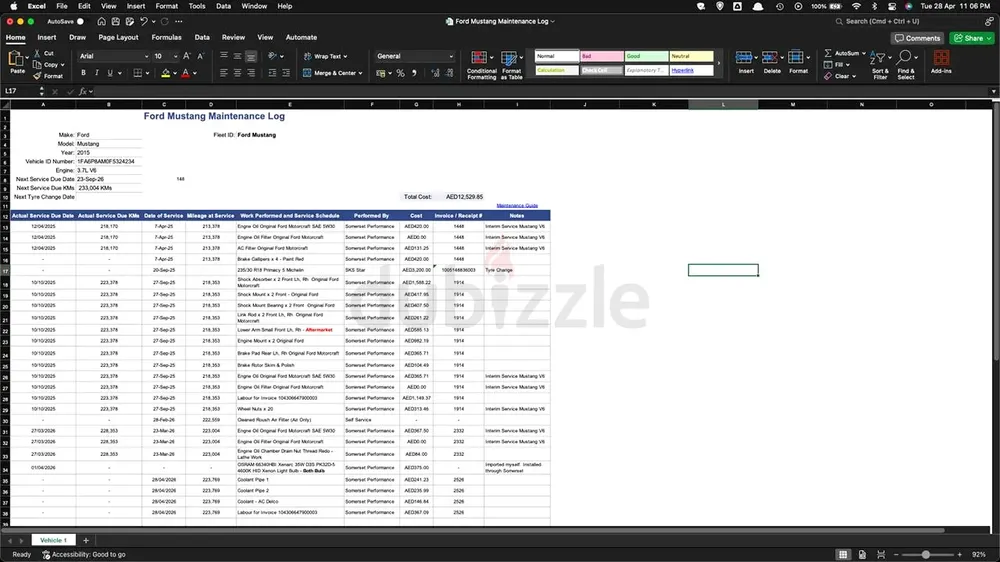This screenshot has height=562, width=1000.
Task: Open the Copy dropdown arrow
Action: 62,64
